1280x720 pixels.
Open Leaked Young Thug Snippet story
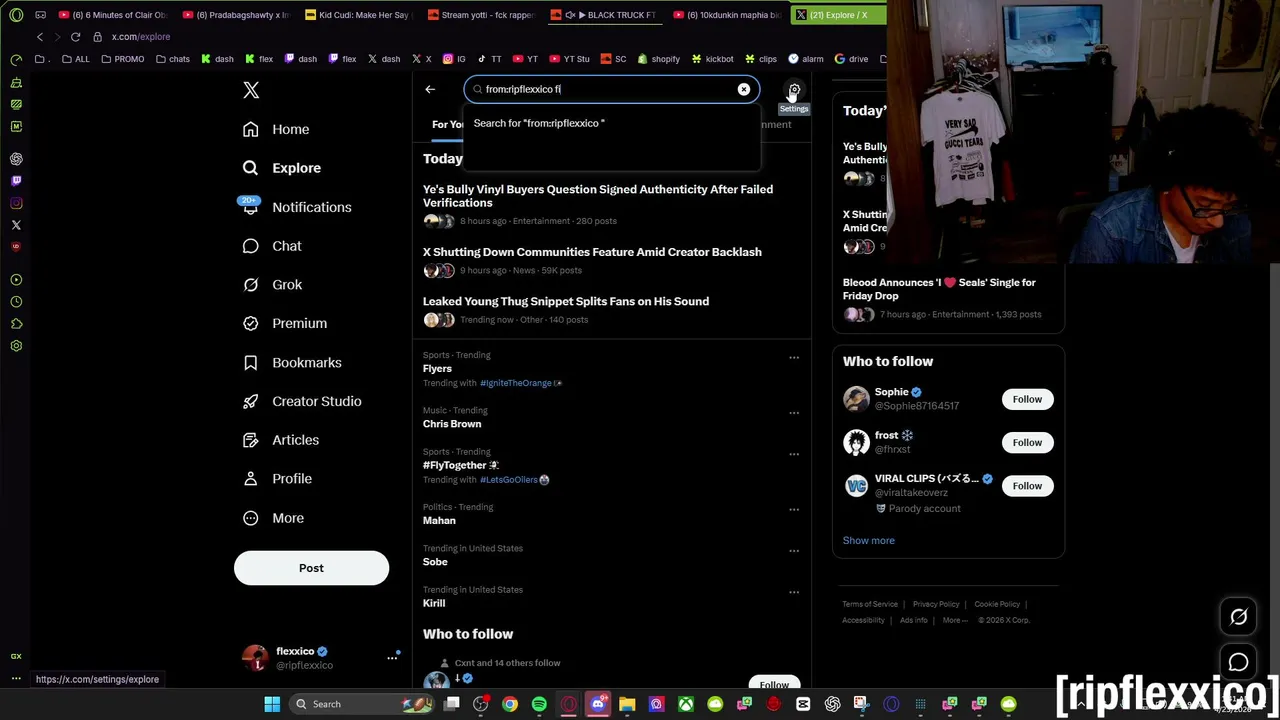(x=566, y=301)
